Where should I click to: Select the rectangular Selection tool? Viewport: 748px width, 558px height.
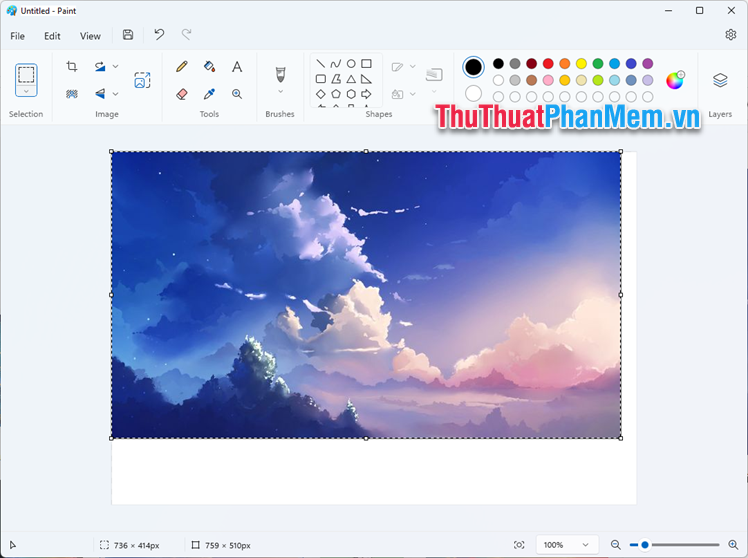pos(26,75)
